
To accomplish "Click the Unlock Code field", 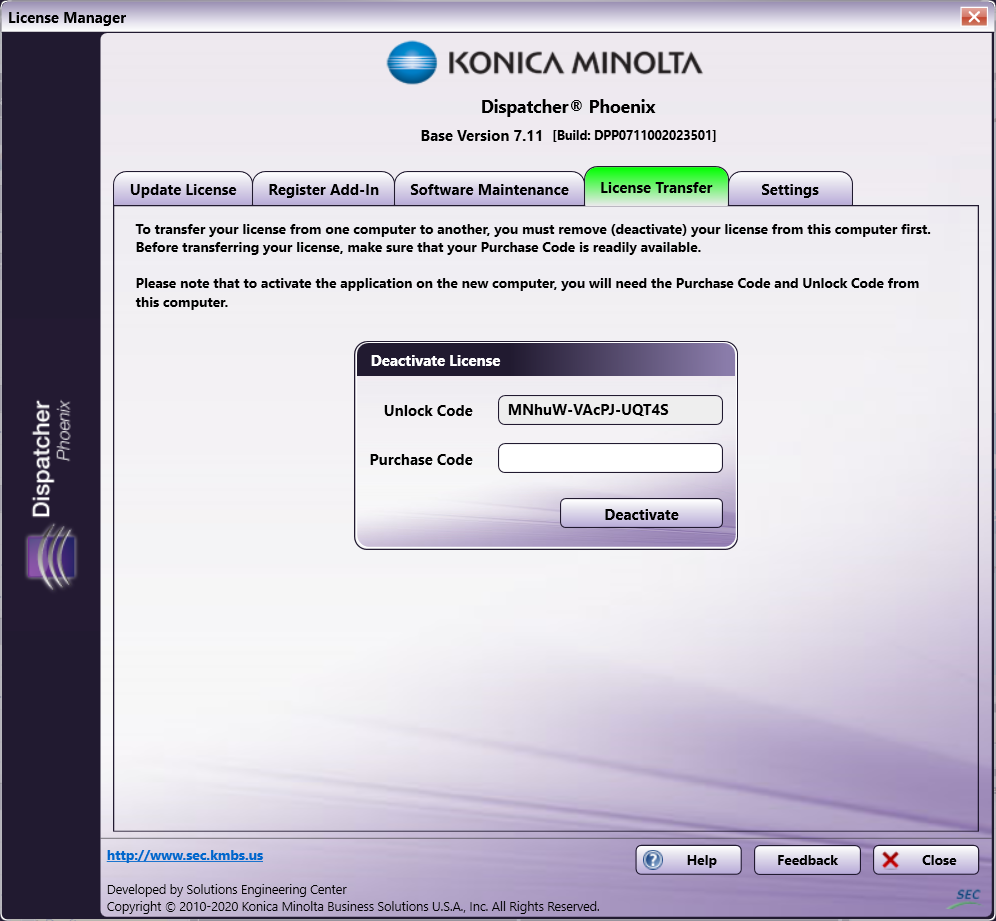I will [610, 410].
